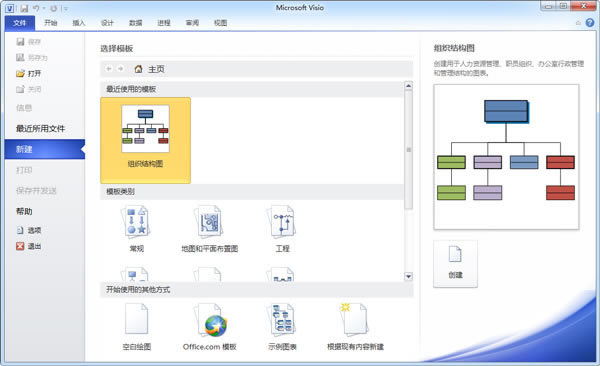Switch to the 视图 ribbon tab

coord(220,23)
